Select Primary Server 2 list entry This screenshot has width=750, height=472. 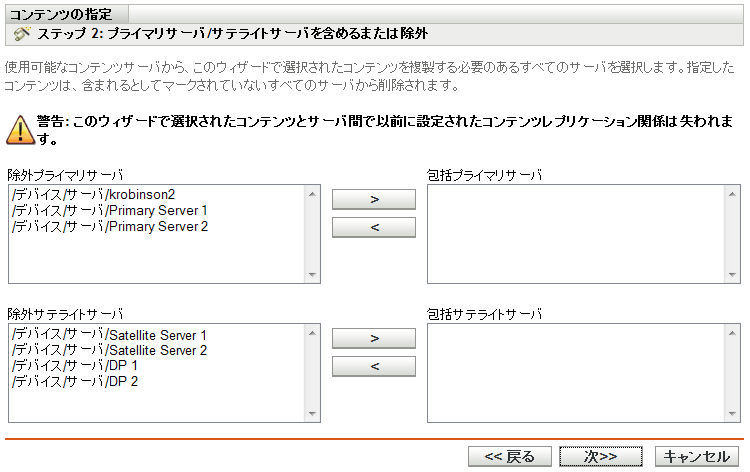[109, 226]
